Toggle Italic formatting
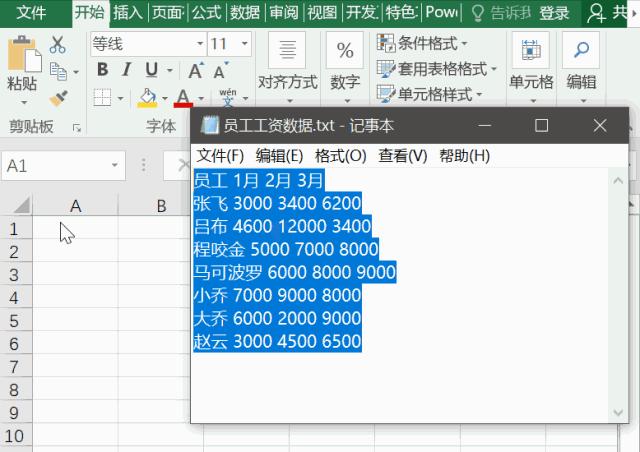Image resolution: width=640 pixels, height=452 pixels. (x=127, y=70)
